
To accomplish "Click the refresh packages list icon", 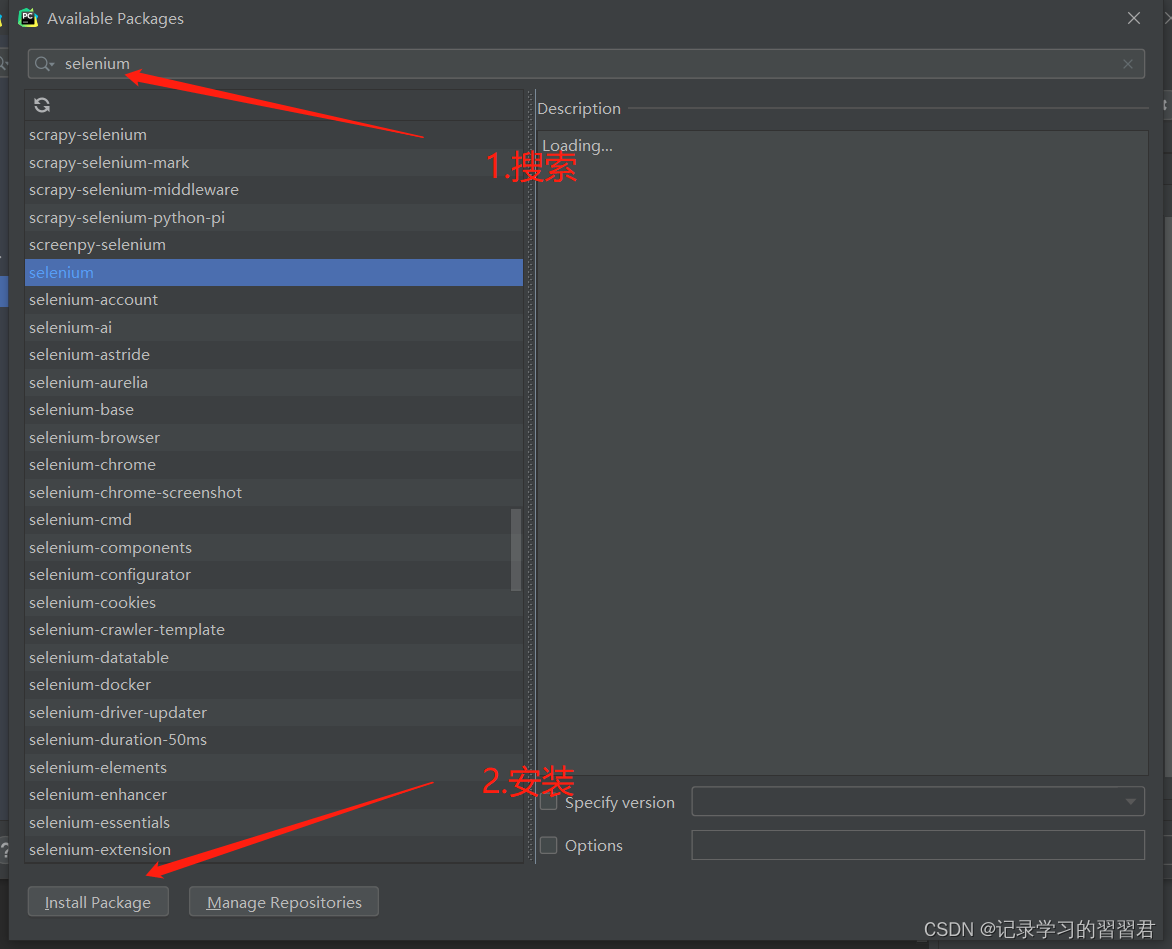I will (42, 105).
